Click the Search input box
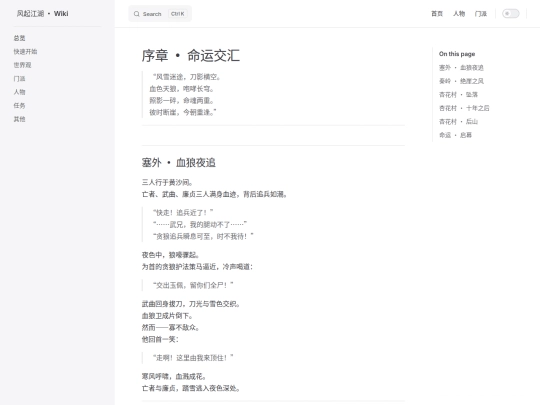Screen dimensions: 540x405 pyautogui.click(x=160, y=14)
